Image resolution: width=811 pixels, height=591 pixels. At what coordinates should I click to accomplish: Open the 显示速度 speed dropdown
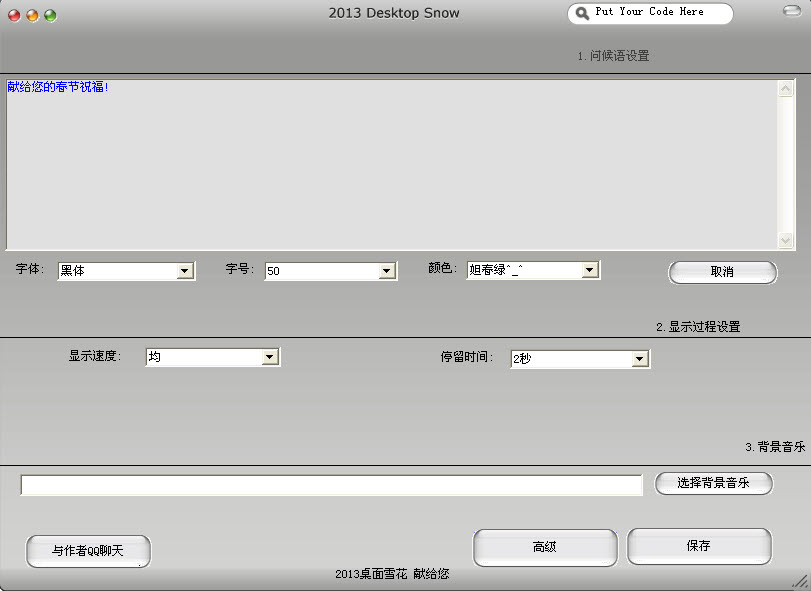213,357
